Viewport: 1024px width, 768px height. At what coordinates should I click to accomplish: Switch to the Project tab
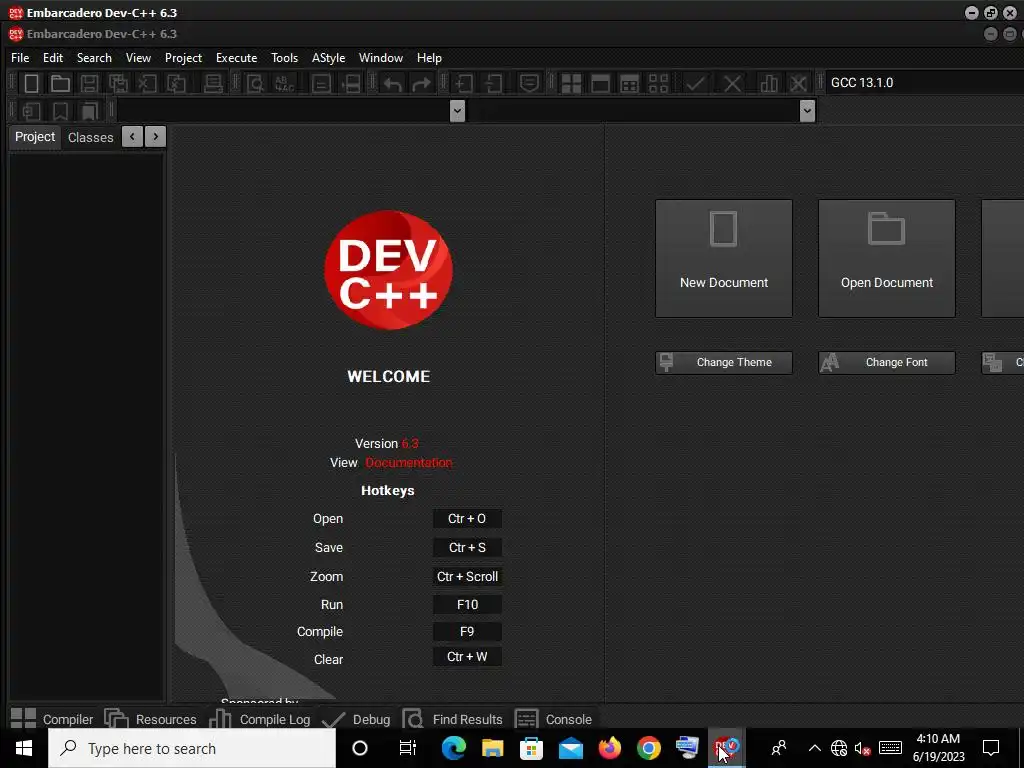point(35,137)
